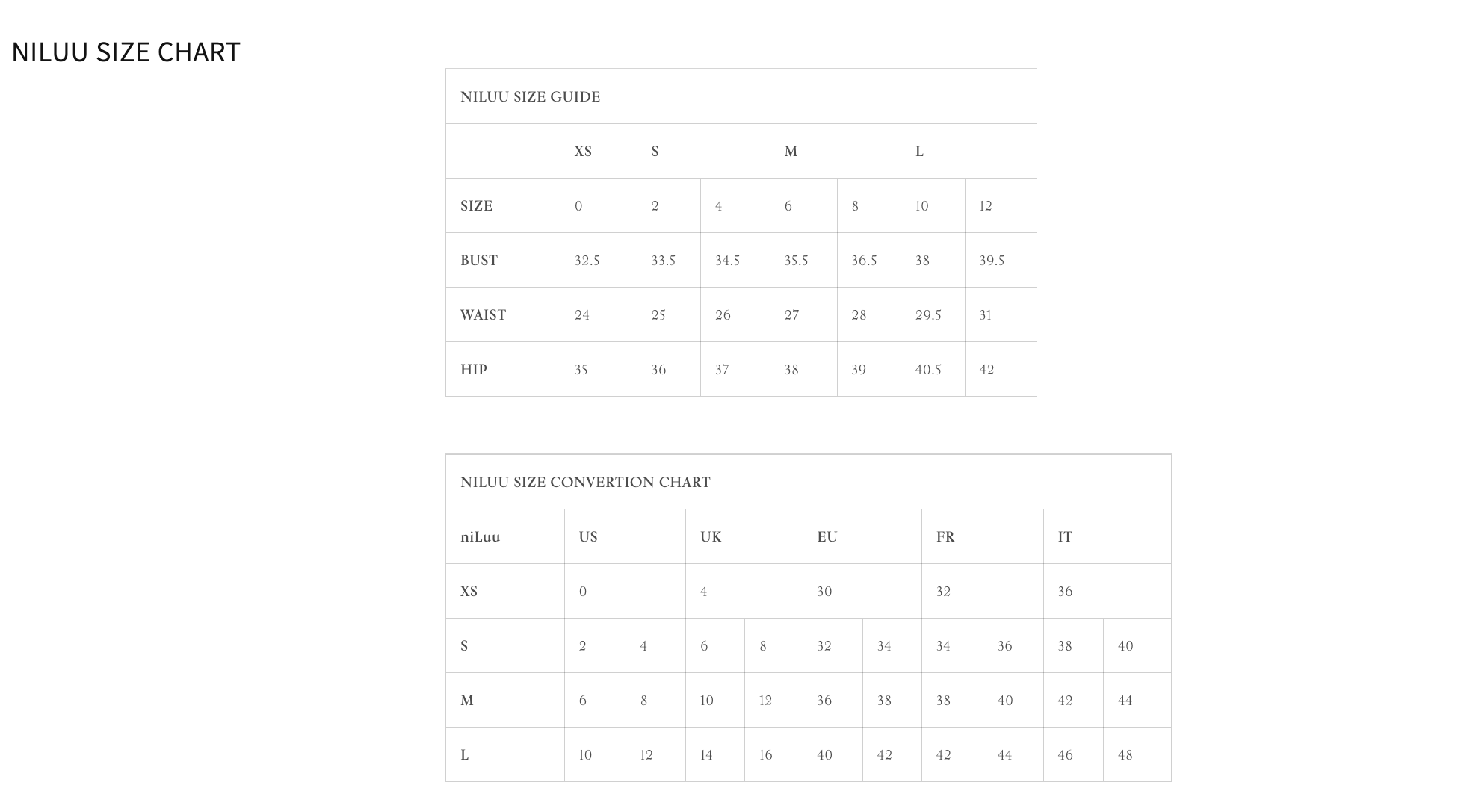Click the NILUU SIZE GUIDE table title
Screen dimensions: 1470x812
pyautogui.click(x=530, y=97)
